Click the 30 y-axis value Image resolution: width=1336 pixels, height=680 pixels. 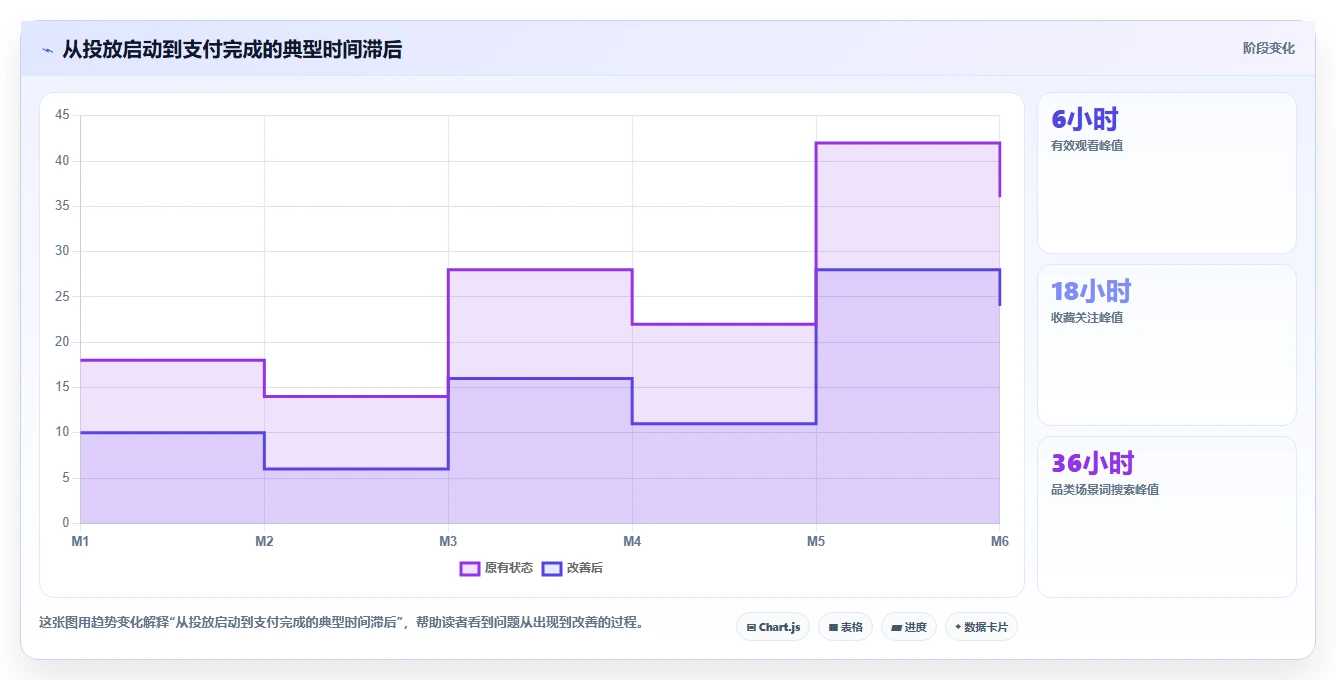point(62,251)
